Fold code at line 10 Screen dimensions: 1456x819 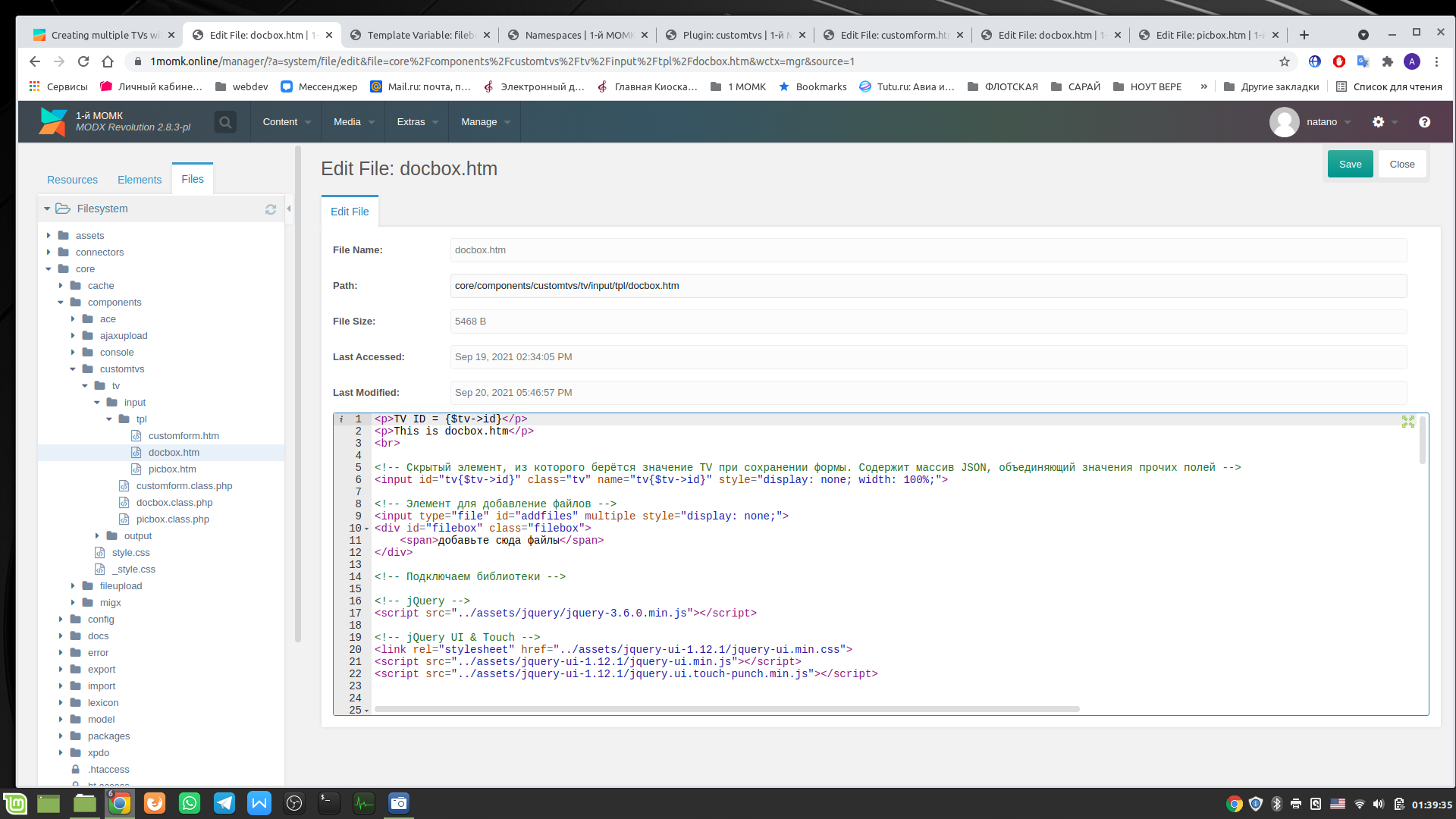tap(367, 529)
